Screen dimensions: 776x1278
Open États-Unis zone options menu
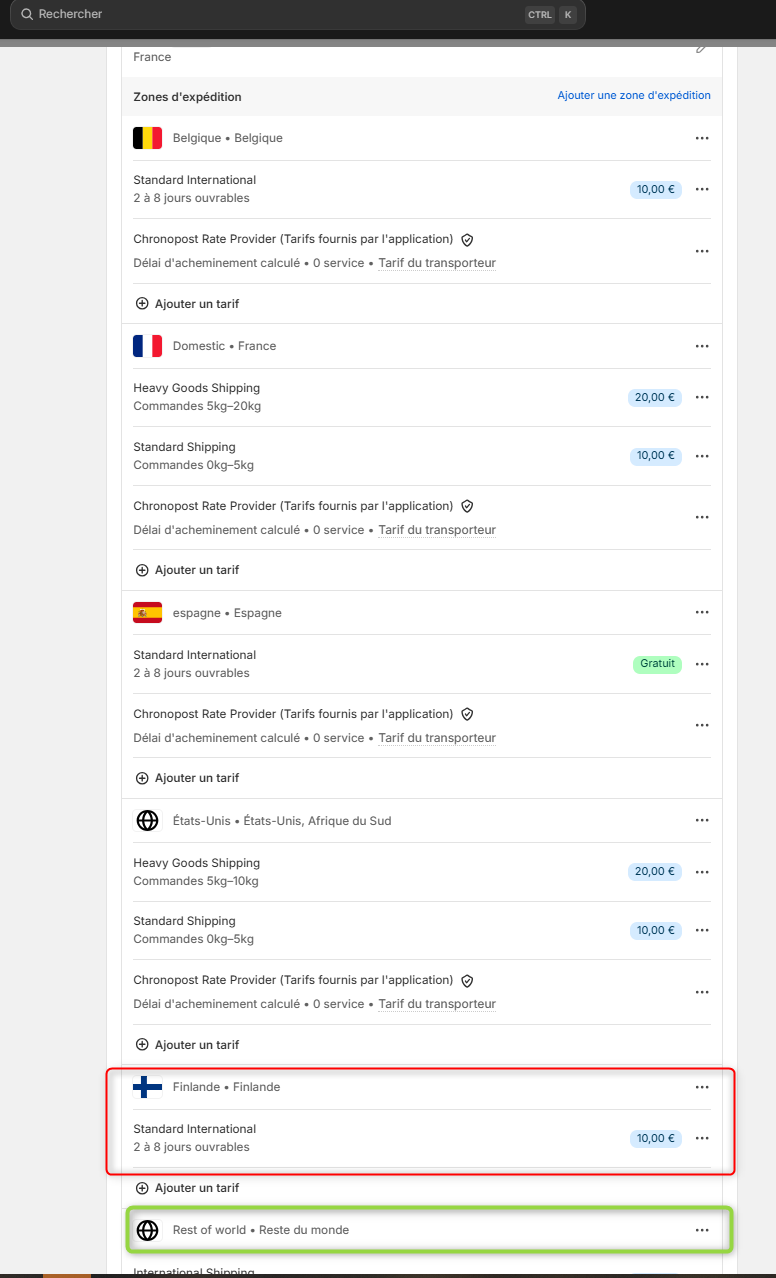[702, 821]
